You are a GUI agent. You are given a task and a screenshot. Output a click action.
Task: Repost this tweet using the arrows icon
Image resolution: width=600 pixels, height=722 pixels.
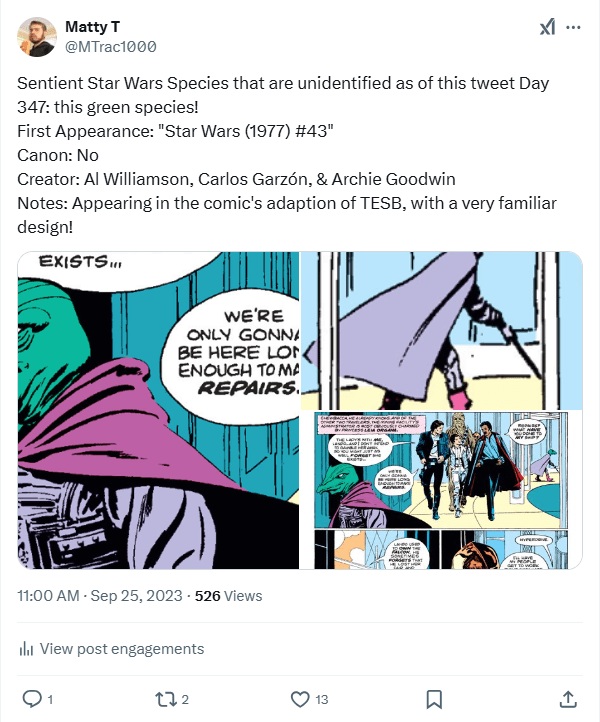pos(164,698)
